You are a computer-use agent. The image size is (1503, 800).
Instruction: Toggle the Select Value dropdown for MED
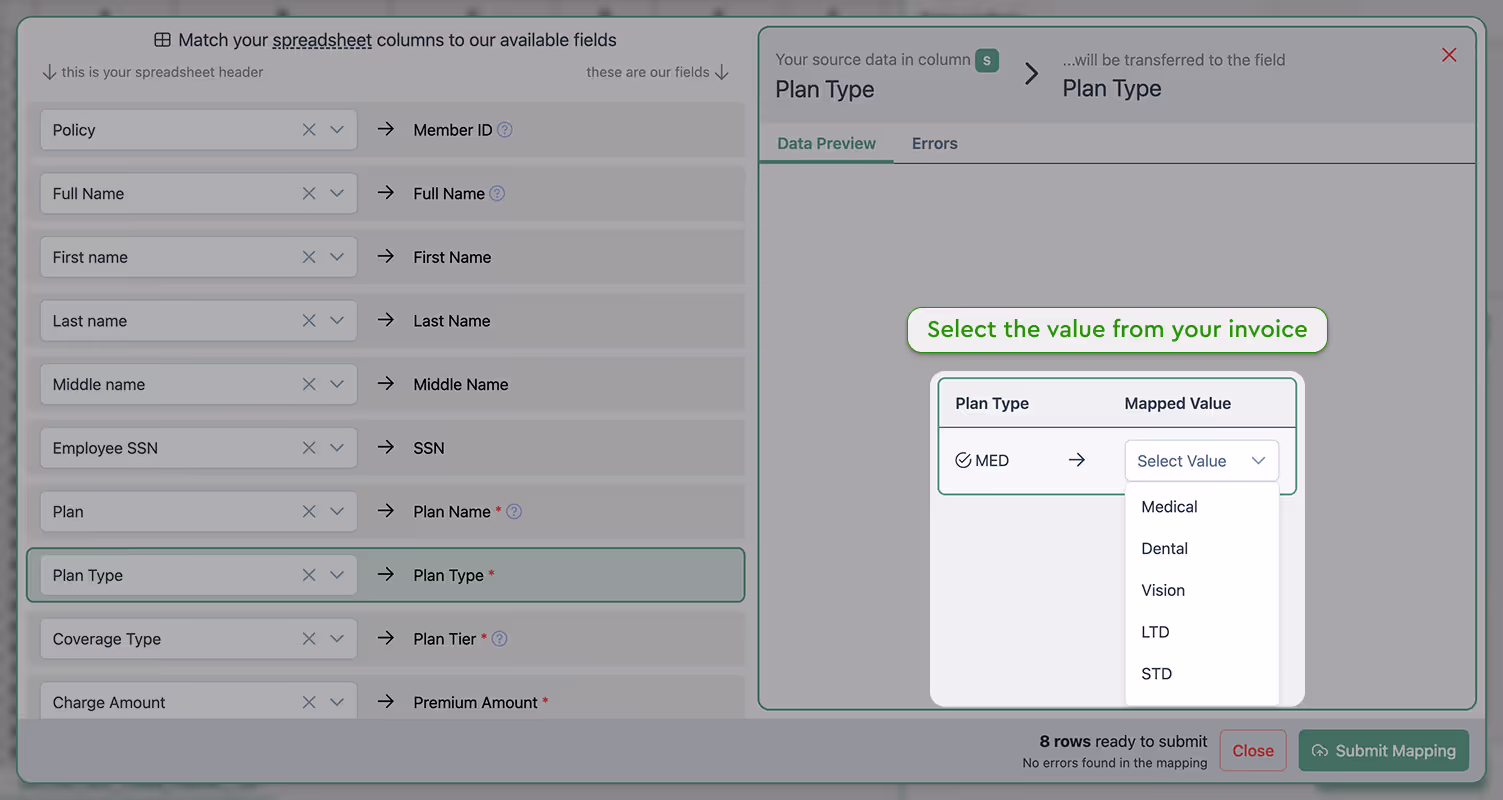point(1202,461)
